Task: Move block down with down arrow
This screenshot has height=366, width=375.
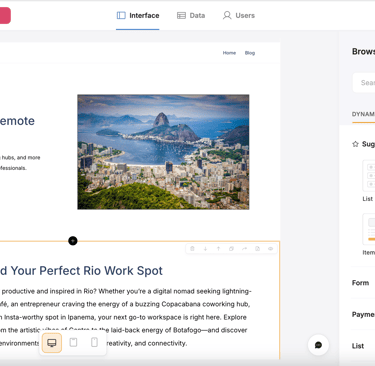Action: 205,249
